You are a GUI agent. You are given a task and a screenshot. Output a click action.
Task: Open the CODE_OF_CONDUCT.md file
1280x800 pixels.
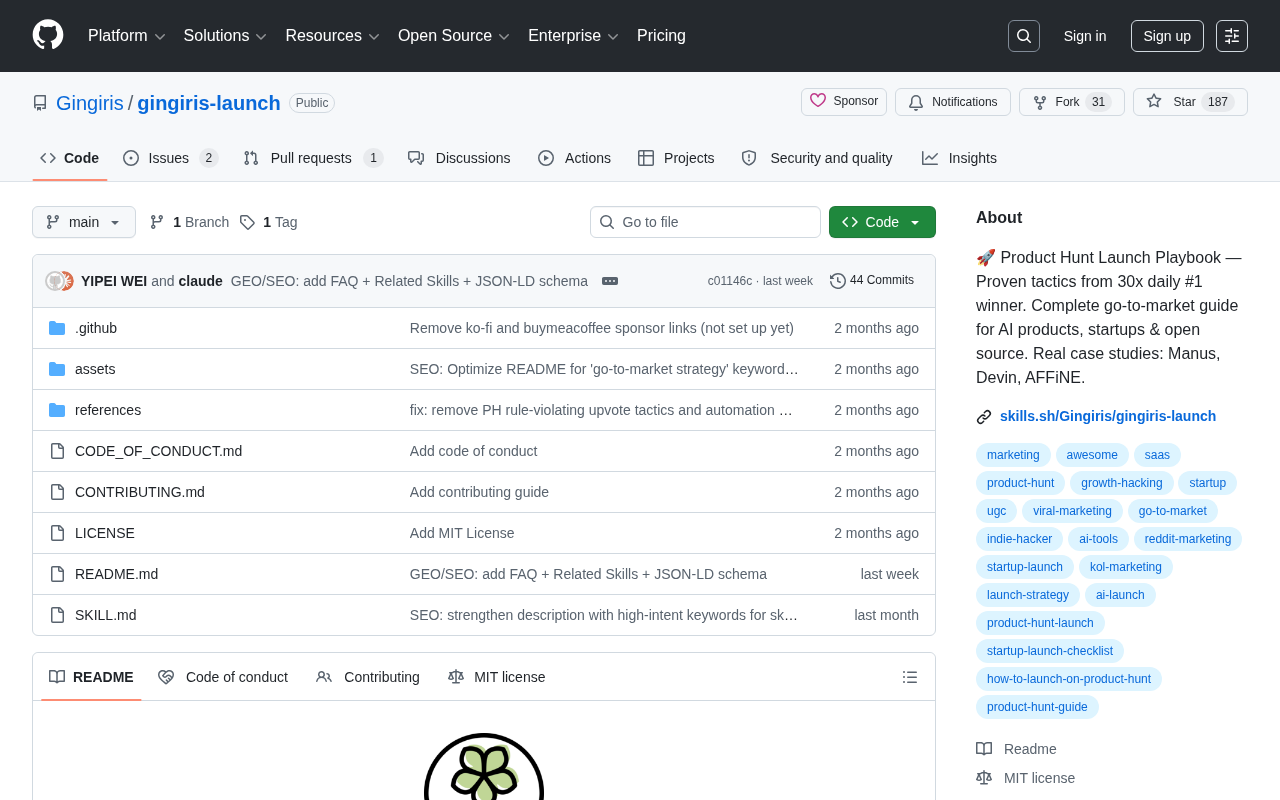coord(158,451)
